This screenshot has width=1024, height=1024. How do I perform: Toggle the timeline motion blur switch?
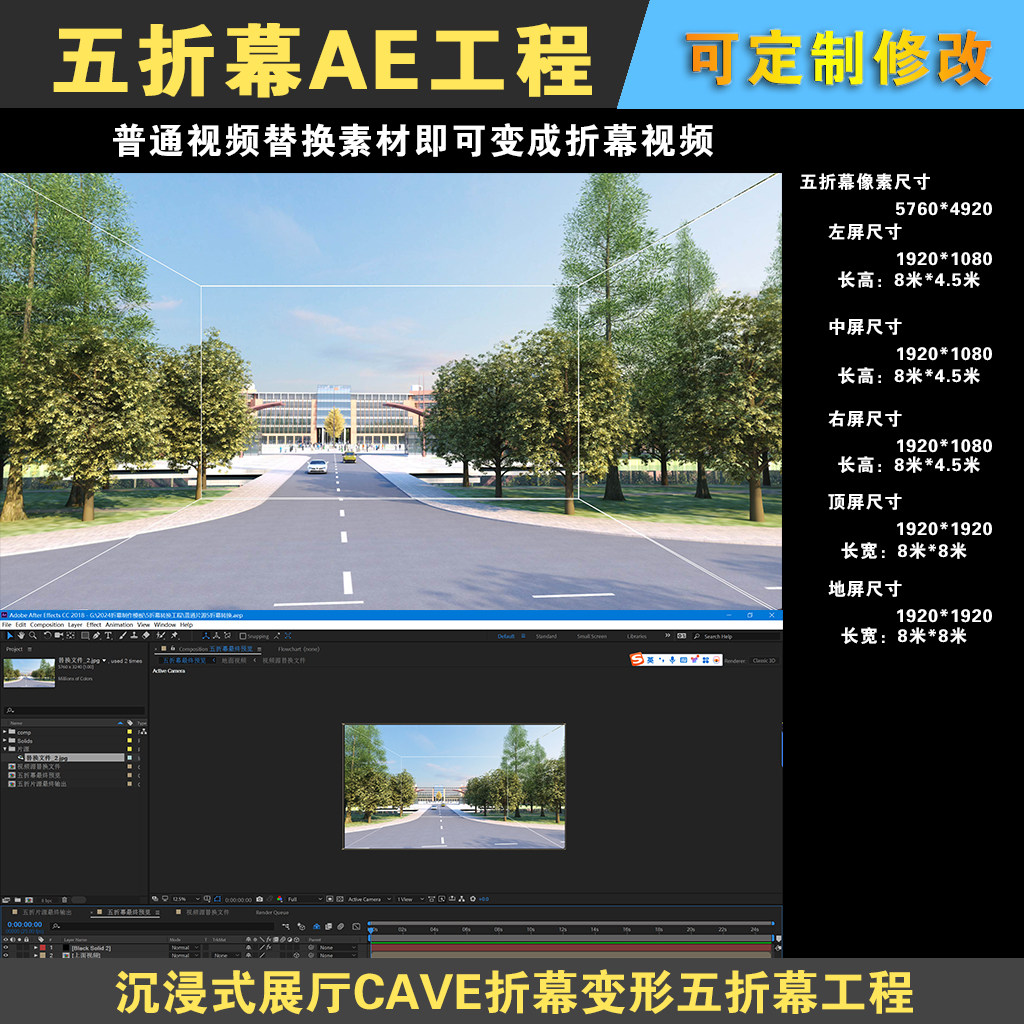[340, 927]
